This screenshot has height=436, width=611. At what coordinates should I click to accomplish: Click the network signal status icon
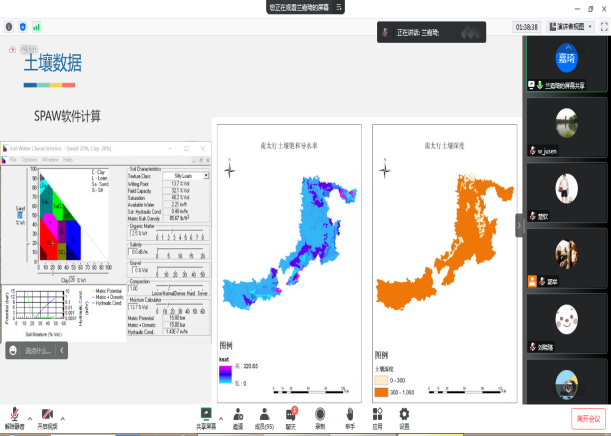[x=37, y=26]
